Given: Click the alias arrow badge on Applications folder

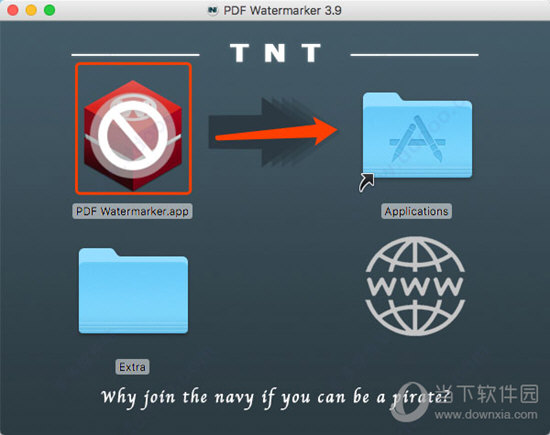Looking at the screenshot, I should (366, 182).
